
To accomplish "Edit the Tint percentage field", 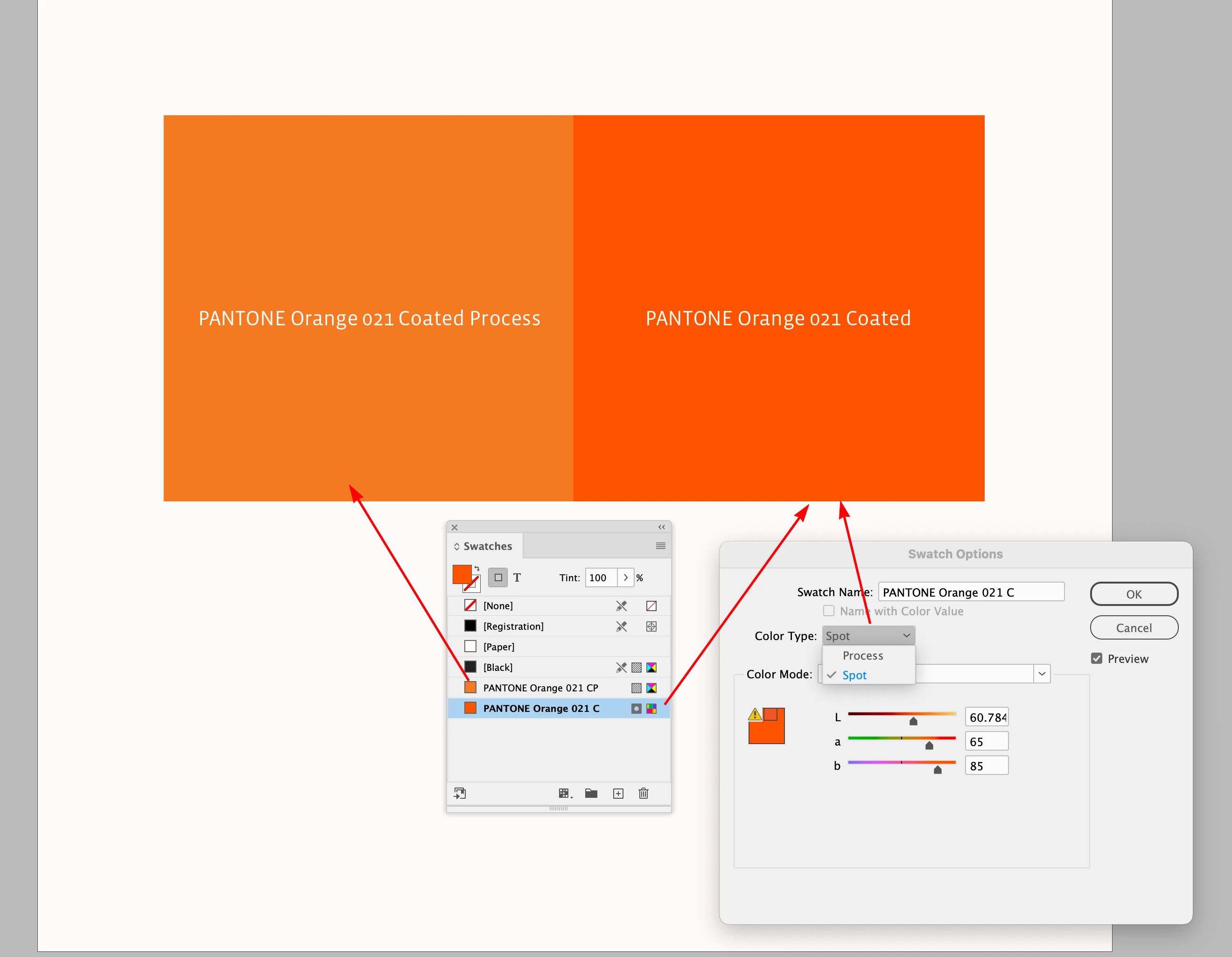I will tap(601, 577).
